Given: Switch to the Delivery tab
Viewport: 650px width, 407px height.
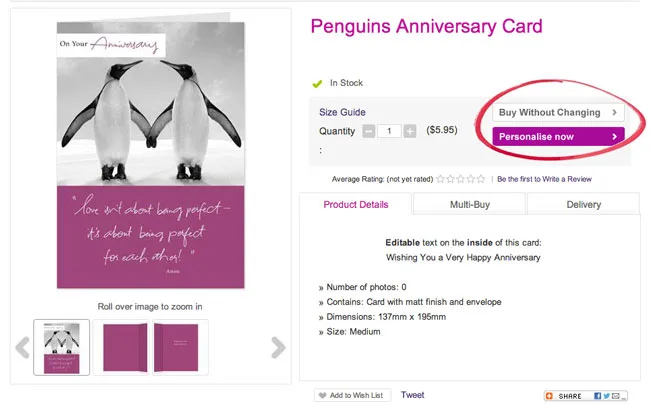Looking at the screenshot, I should (x=583, y=204).
